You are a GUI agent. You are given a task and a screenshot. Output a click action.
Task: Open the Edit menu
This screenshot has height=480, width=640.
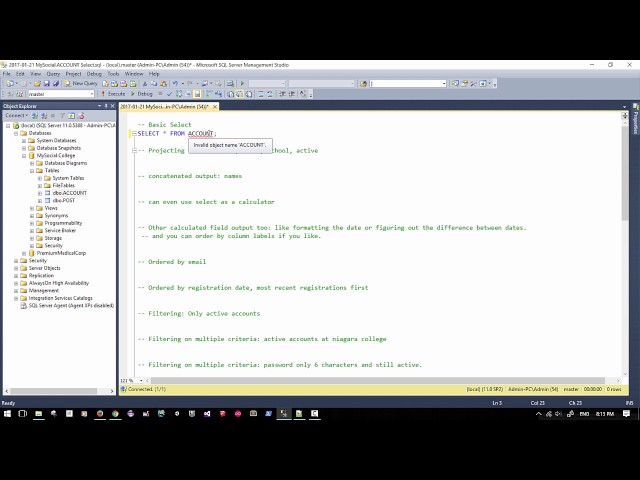pos(20,74)
